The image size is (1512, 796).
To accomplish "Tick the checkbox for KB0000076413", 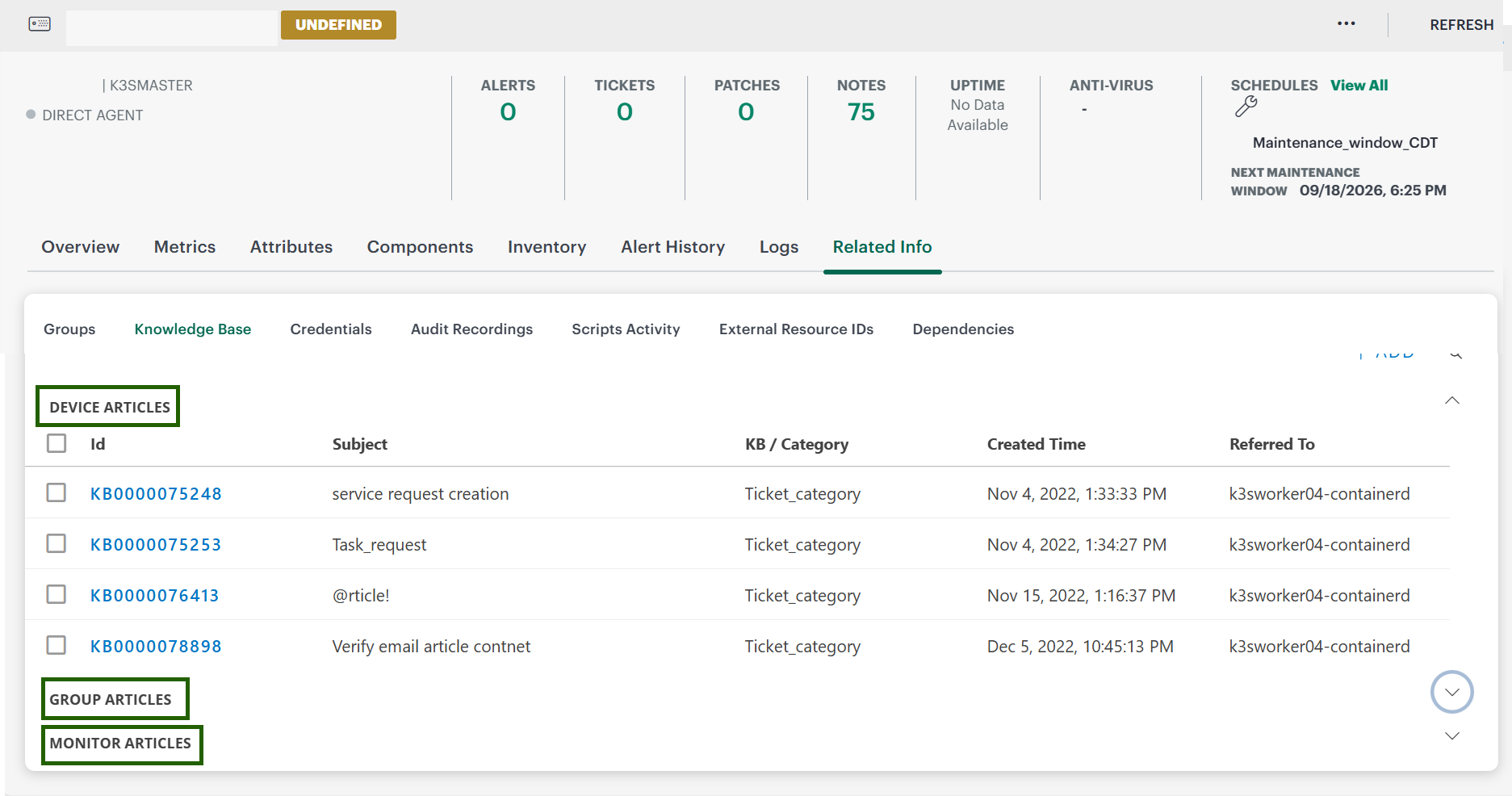I will pyautogui.click(x=57, y=594).
